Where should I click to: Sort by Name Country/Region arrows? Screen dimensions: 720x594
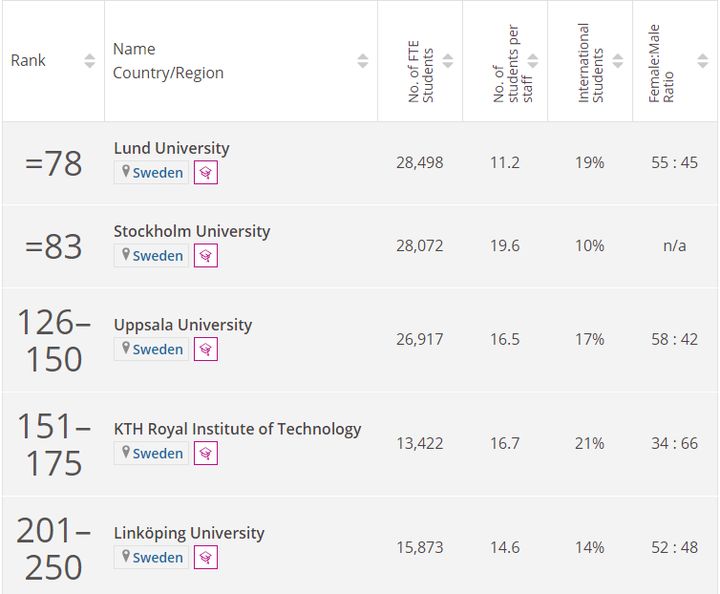(362, 61)
